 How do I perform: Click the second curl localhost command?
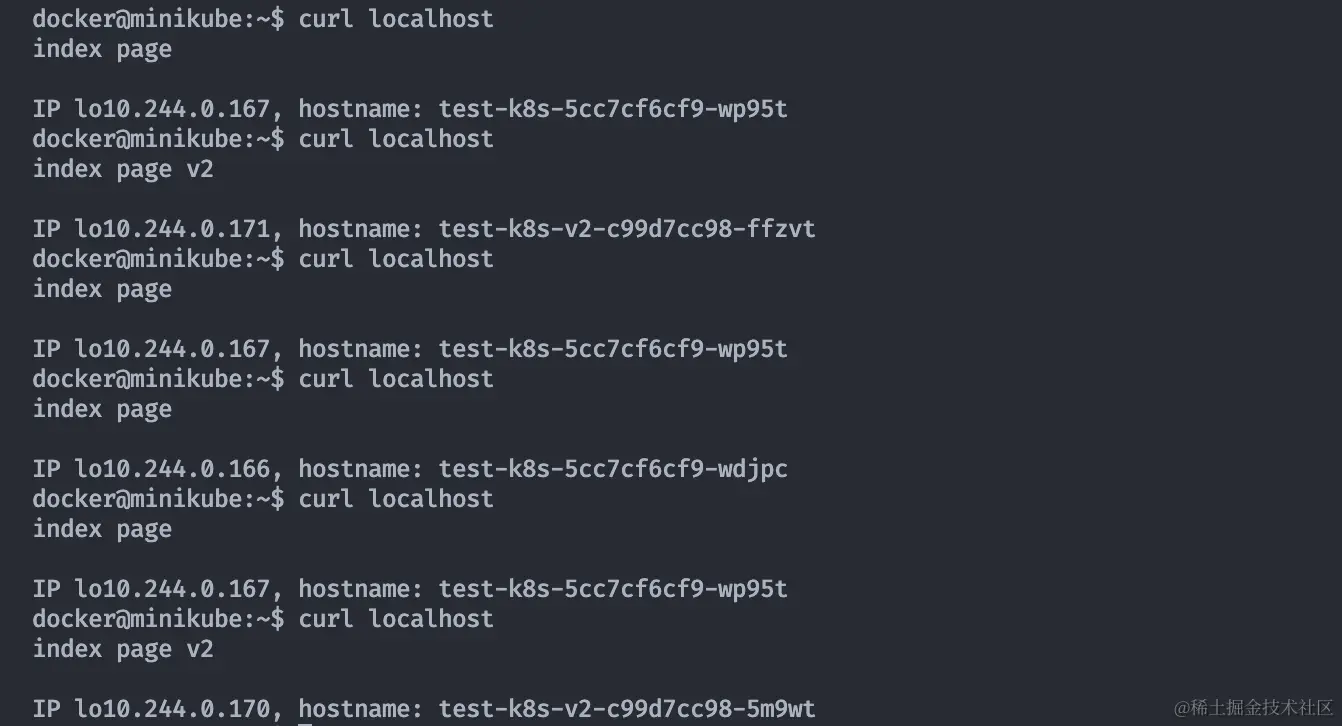point(396,139)
